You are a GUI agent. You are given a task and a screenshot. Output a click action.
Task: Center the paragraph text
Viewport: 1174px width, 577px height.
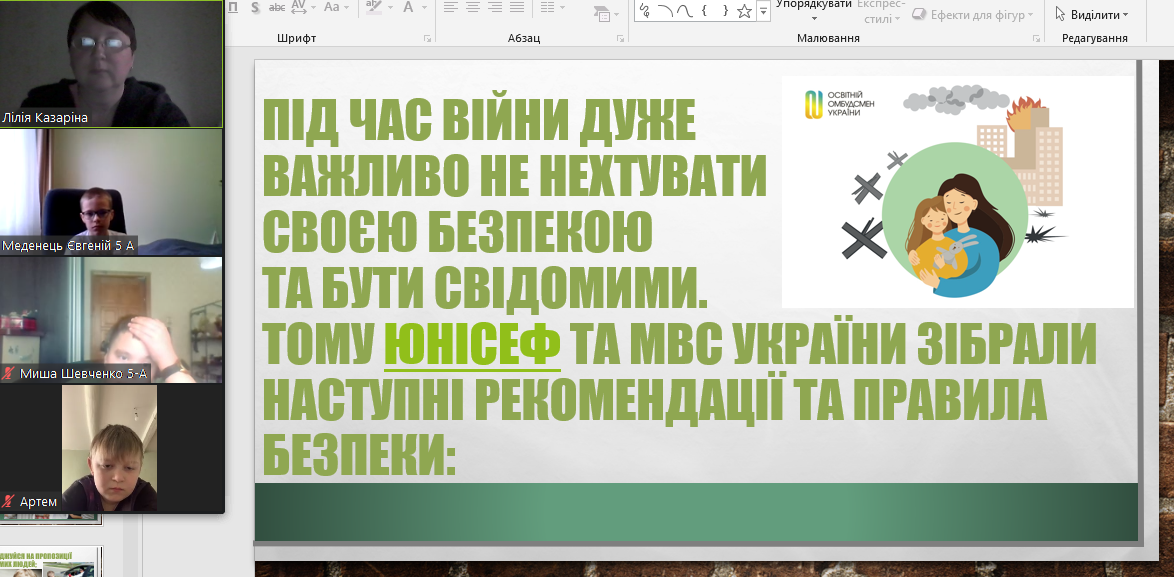point(472,7)
